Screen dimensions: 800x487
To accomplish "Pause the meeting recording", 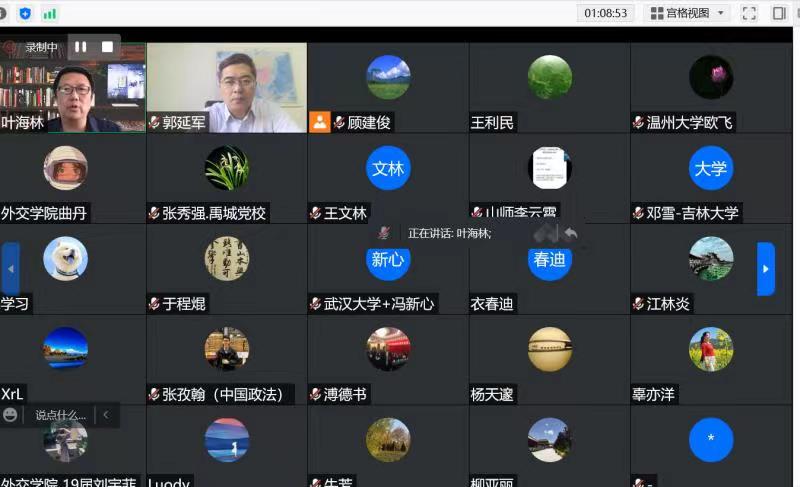I will click(81, 47).
